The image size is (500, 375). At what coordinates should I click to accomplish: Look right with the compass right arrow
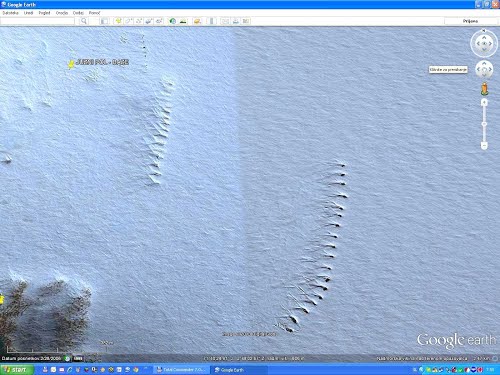click(490, 43)
